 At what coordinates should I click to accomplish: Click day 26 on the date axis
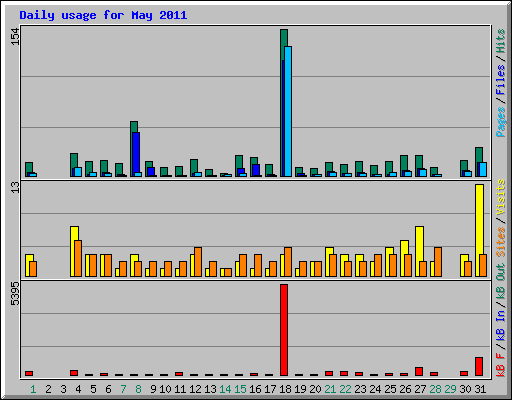tap(405, 389)
